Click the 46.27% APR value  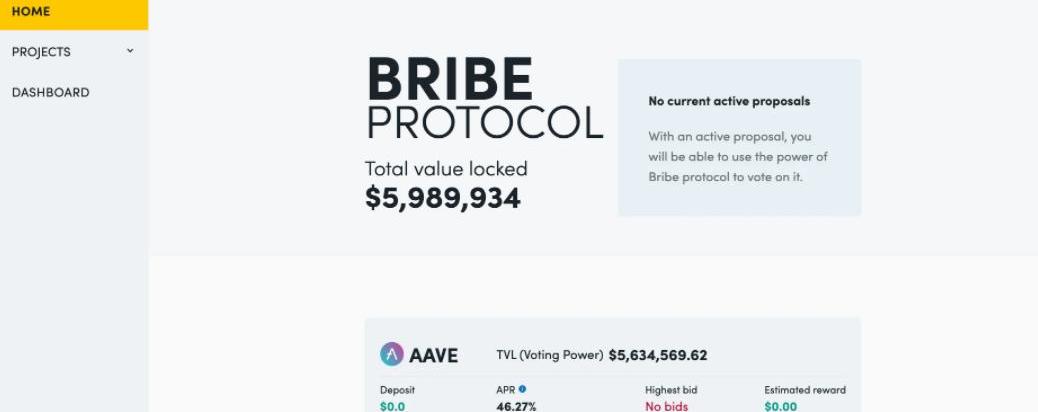(516, 406)
